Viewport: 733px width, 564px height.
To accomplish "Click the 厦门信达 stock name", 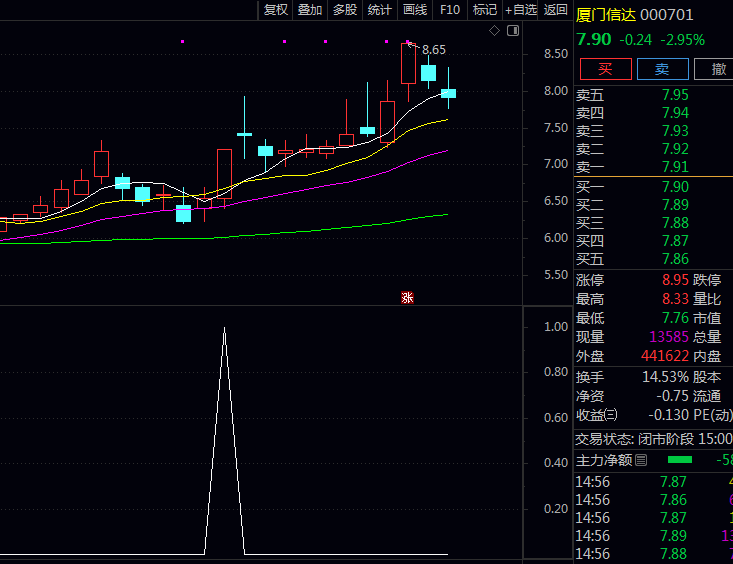I will [x=605, y=14].
